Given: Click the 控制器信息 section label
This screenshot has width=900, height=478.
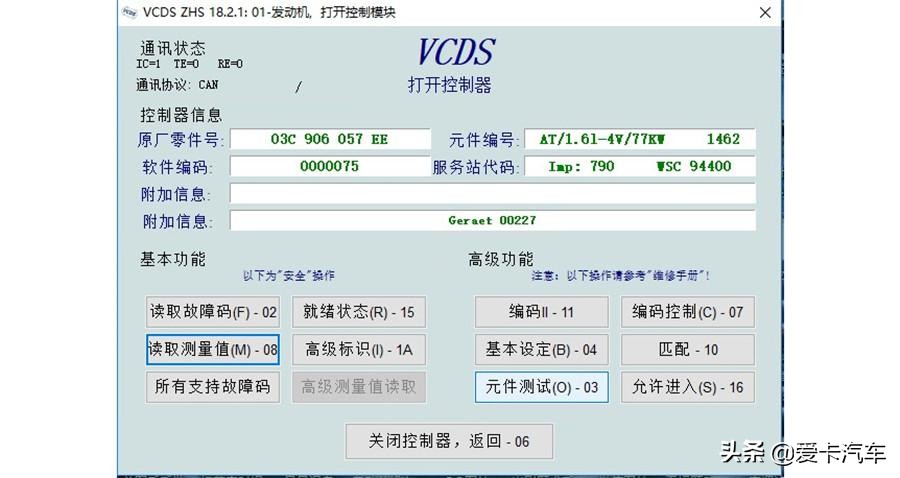Looking at the screenshot, I should point(181,115).
